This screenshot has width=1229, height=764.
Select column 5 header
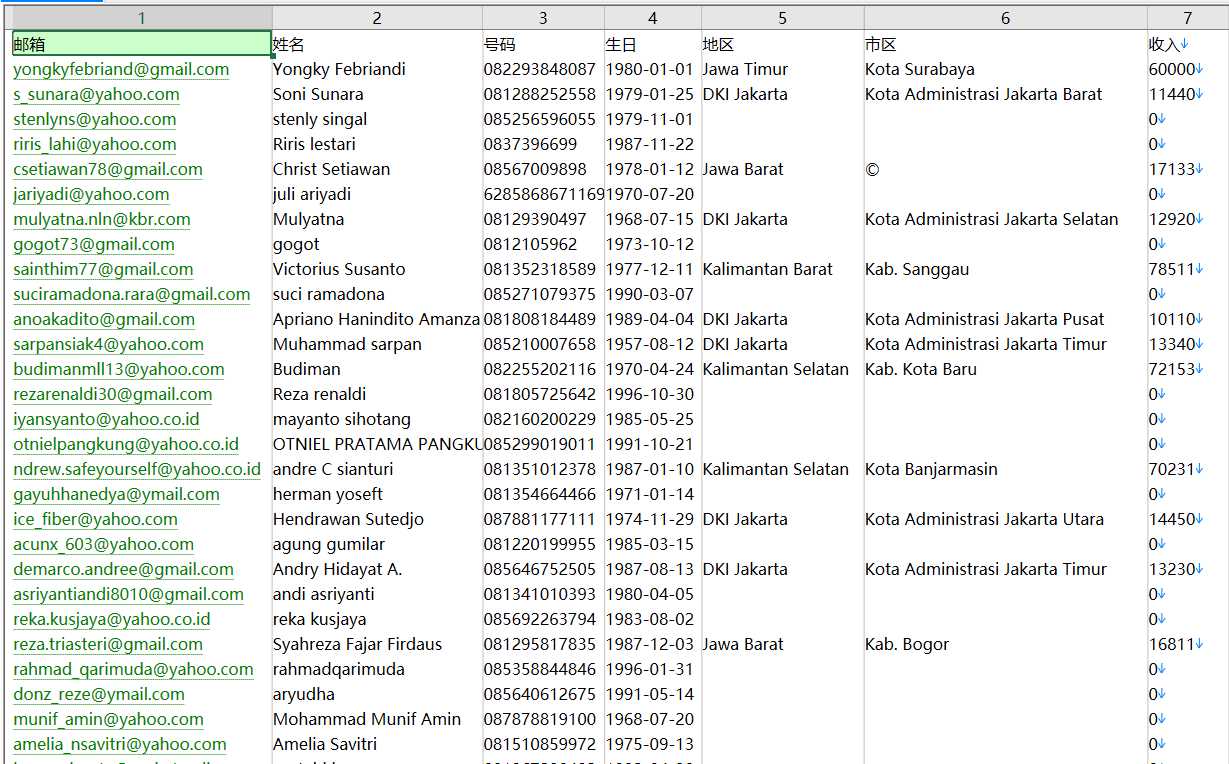point(782,18)
